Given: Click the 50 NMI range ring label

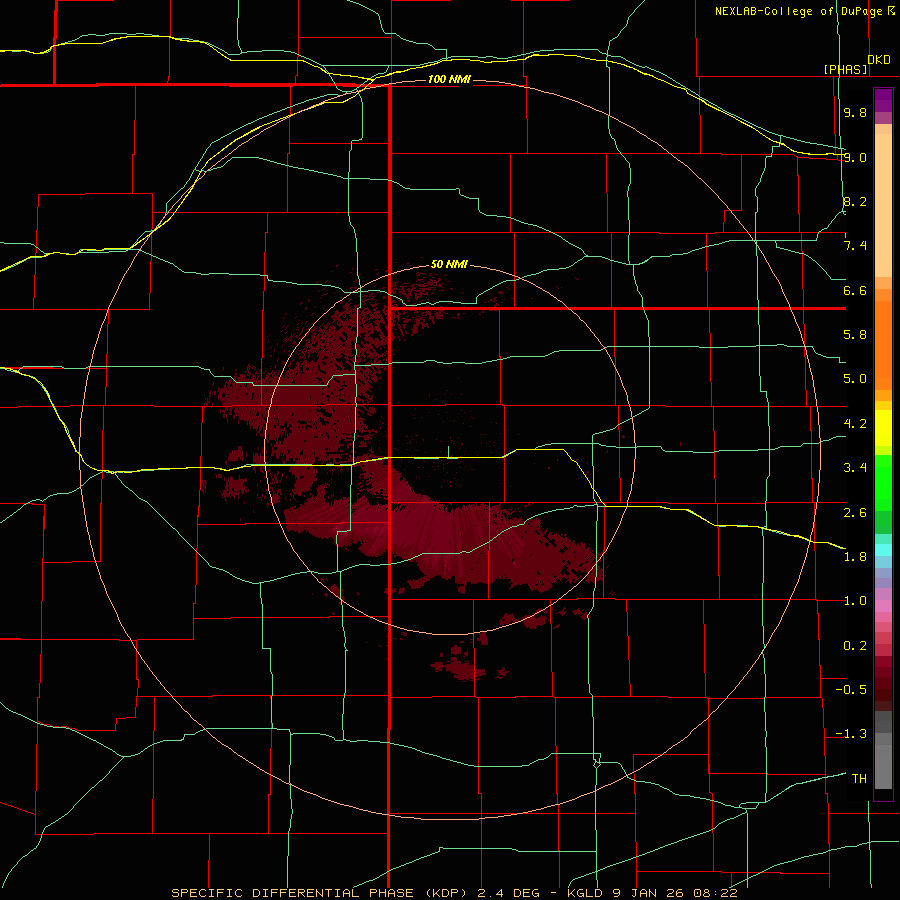Looking at the screenshot, I should (x=449, y=265).
